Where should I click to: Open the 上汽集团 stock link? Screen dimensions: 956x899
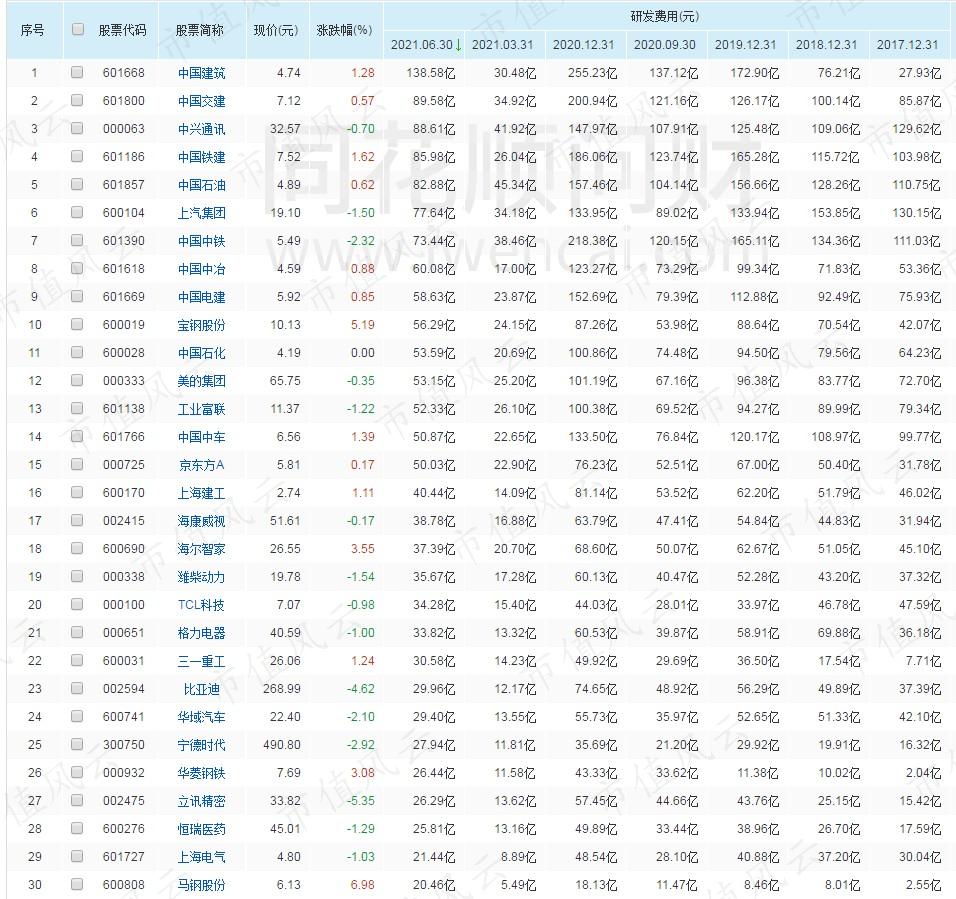pyautogui.click(x=201, y=213)
